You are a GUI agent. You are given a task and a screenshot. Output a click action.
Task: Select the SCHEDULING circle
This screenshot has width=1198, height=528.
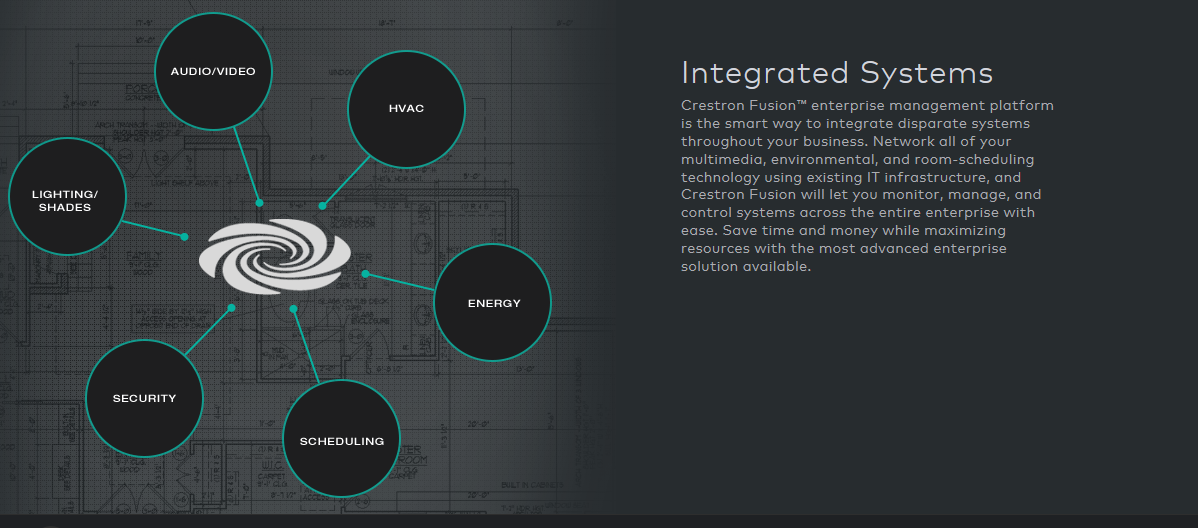pyautogui.click(x=341, y=441)
